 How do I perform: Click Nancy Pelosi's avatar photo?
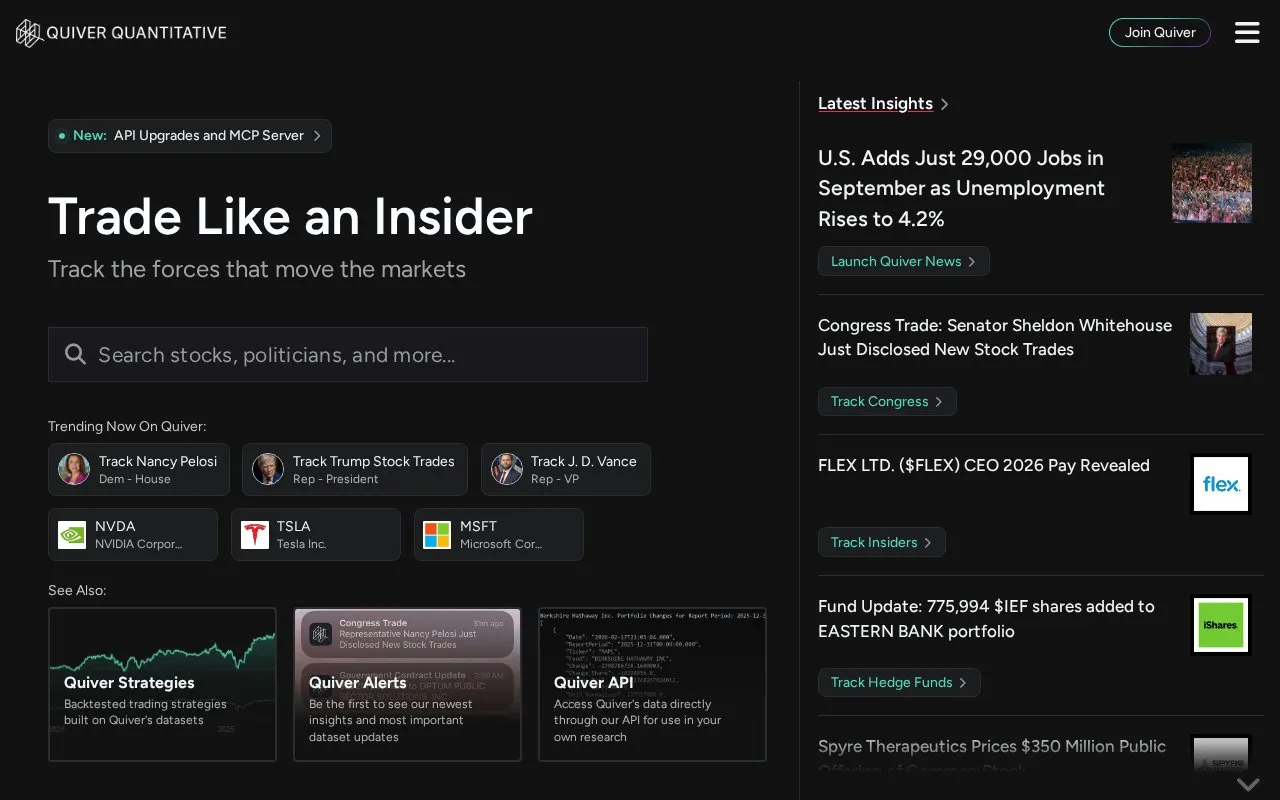(x=74, y=469)
